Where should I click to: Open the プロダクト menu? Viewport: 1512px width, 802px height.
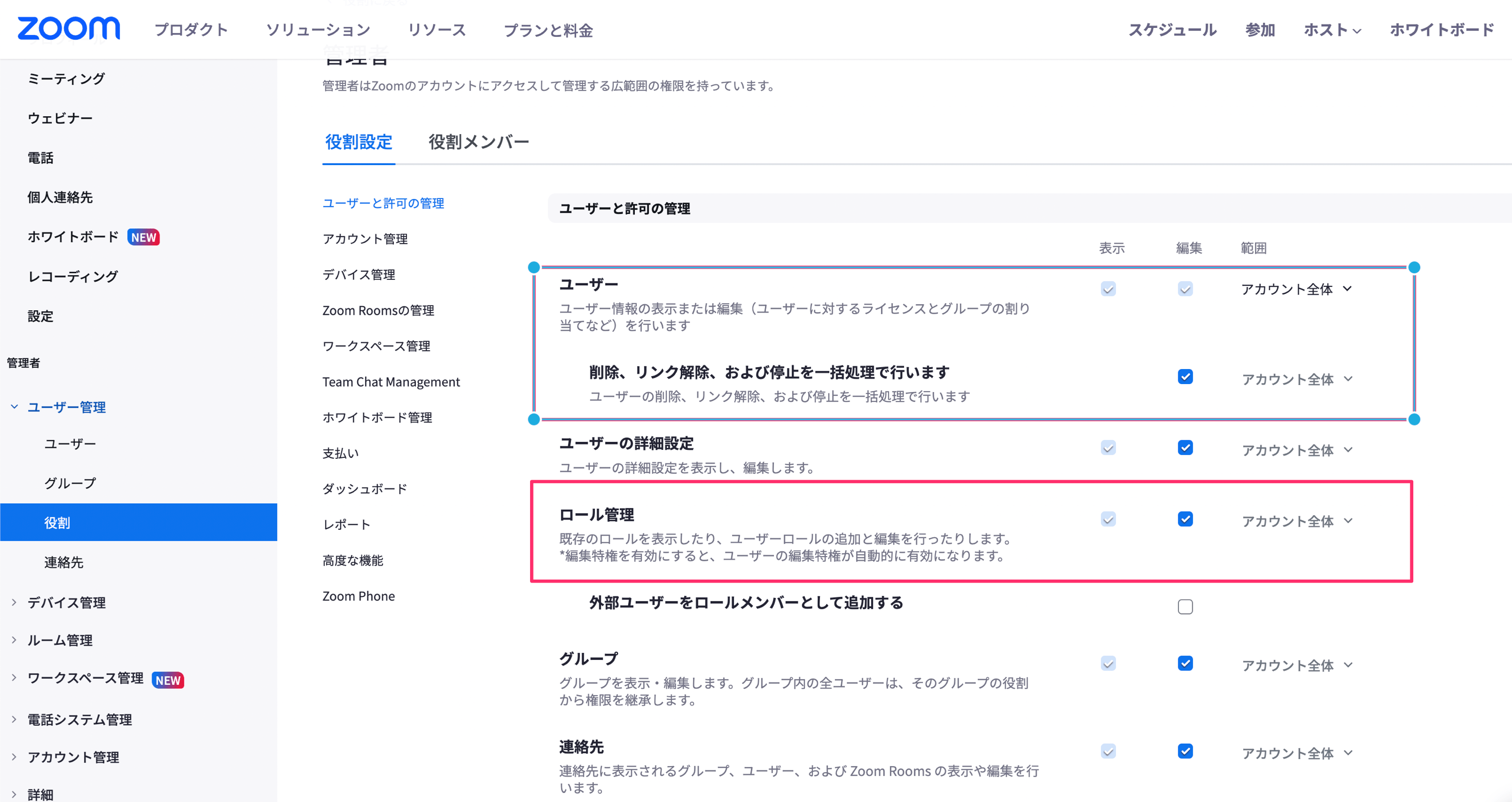click(191, 30)
